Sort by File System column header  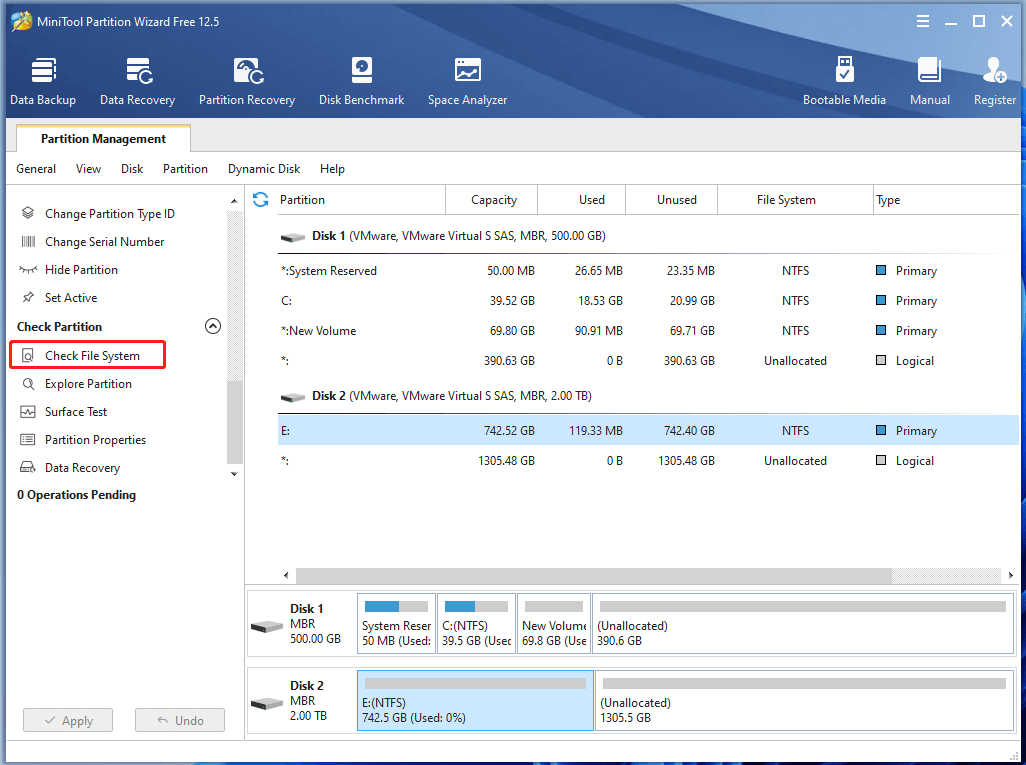796,200
